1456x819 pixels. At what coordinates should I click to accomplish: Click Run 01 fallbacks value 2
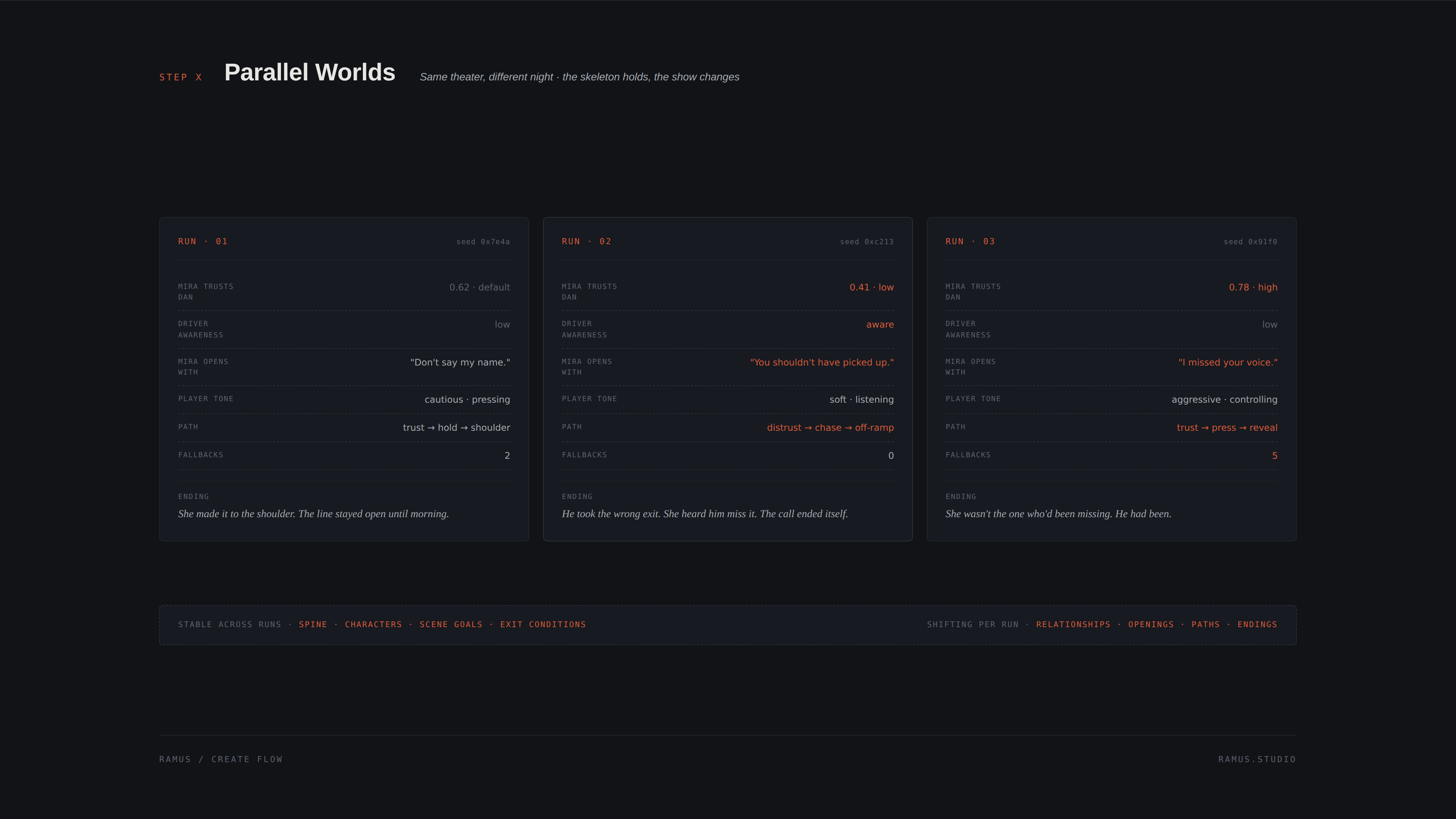click(507, 455)
